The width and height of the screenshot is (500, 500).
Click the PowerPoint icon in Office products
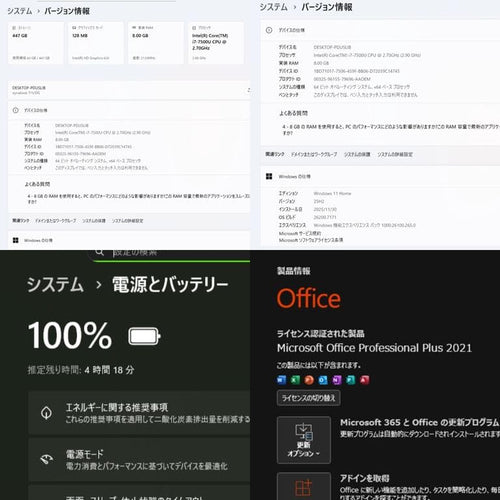click(309, 380)
